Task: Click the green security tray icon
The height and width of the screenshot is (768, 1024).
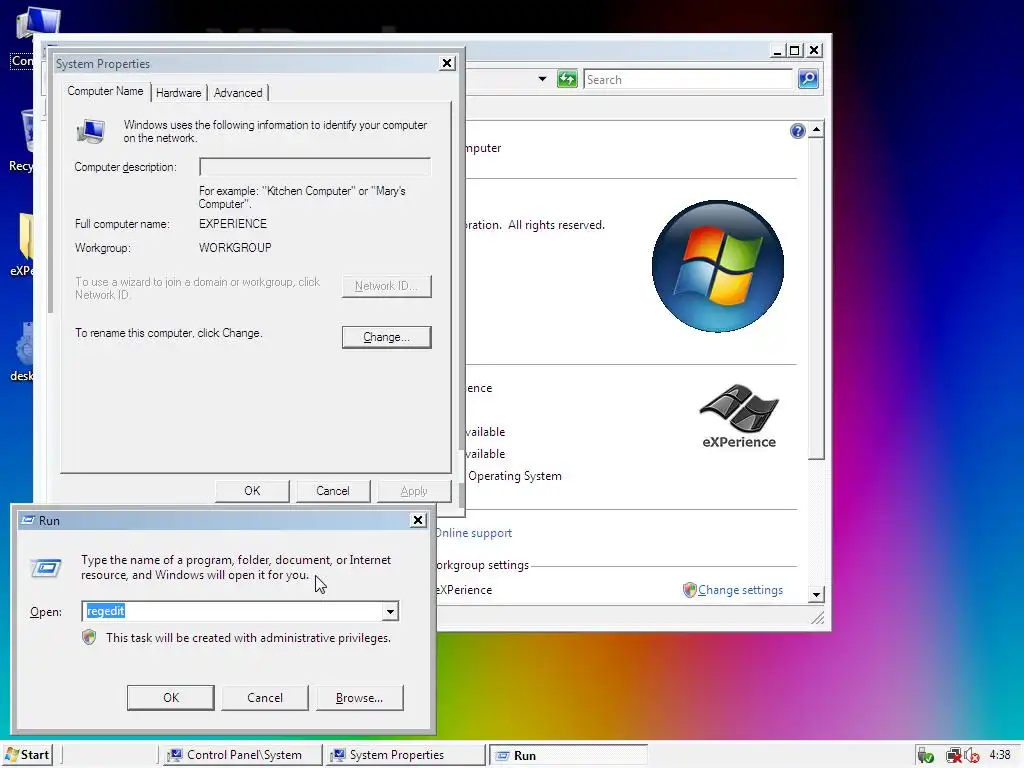Action: click(925, 756)
